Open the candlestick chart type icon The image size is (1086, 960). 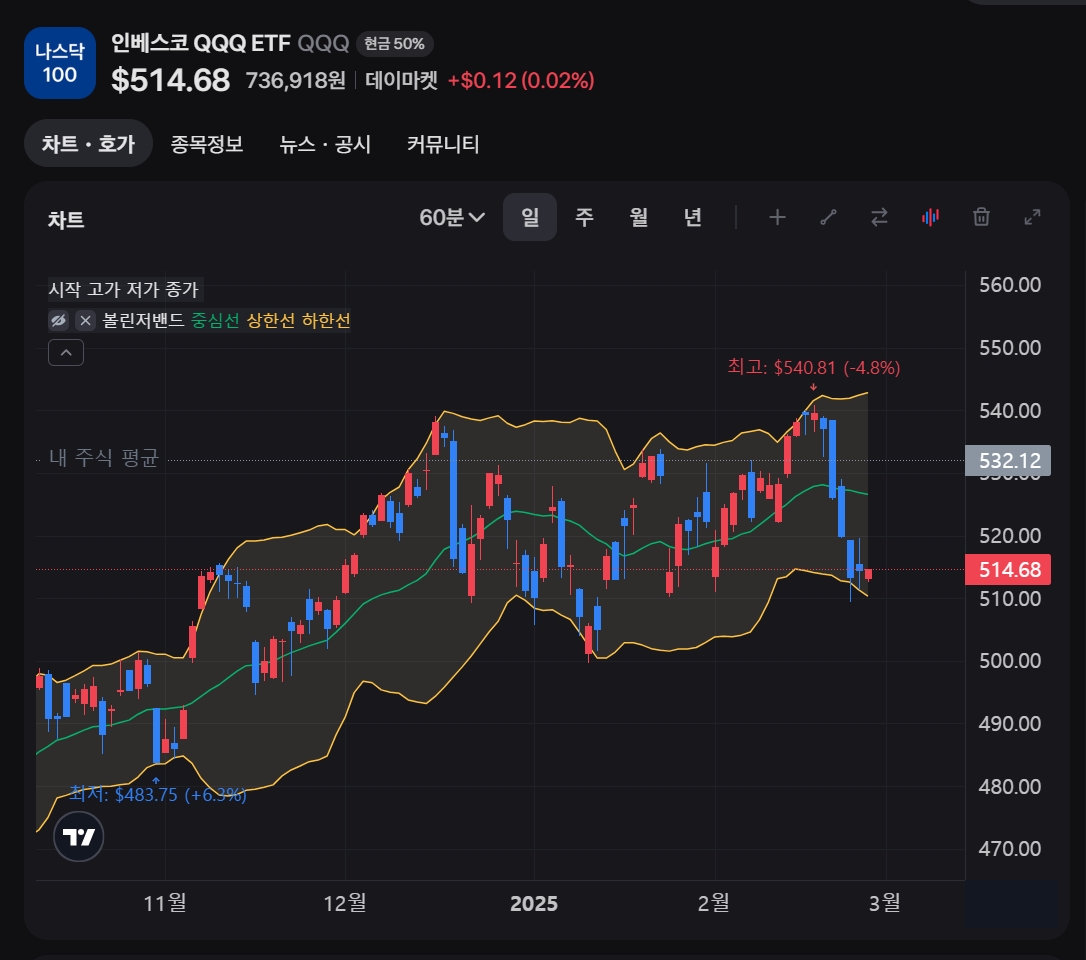[930, 217]
